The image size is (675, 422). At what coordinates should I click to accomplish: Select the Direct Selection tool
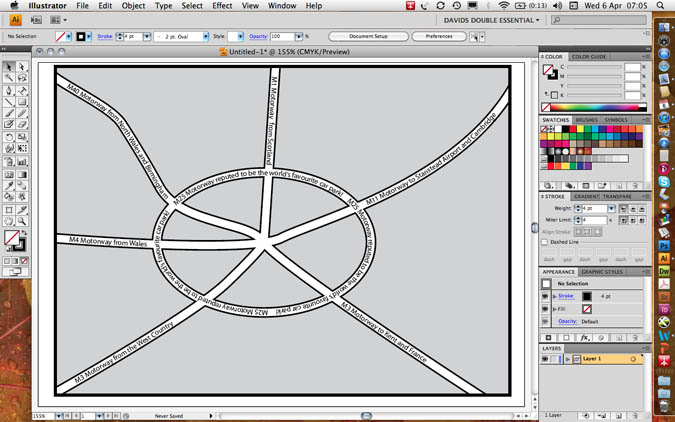coord(22,66)
